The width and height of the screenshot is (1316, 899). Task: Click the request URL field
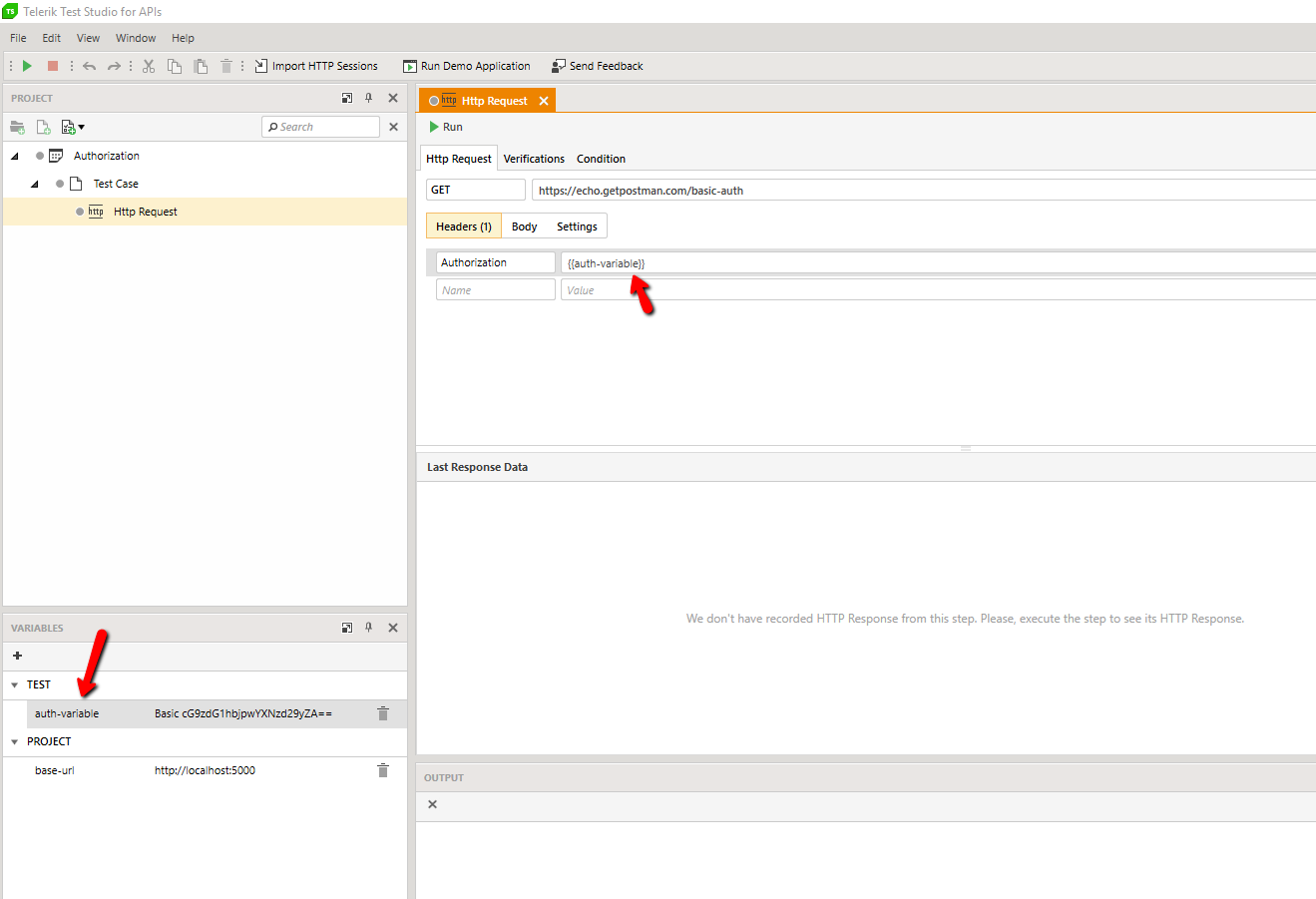click(x=924, y=191)
